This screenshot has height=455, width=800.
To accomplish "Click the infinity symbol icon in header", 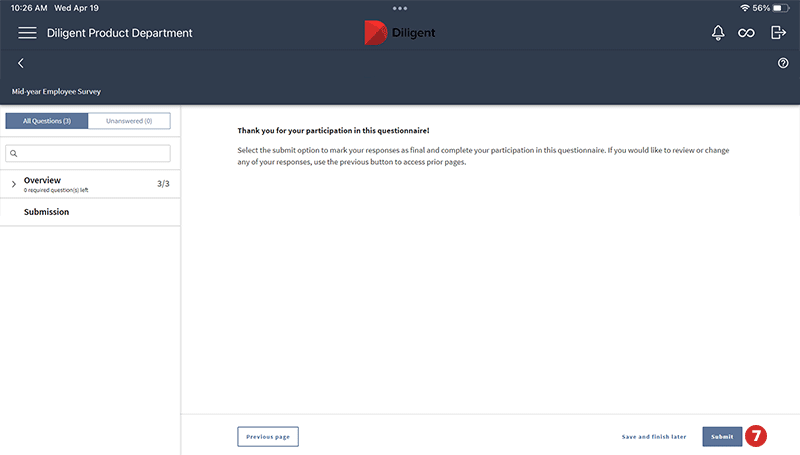I will pyautogui.click(x=746, y=33).
